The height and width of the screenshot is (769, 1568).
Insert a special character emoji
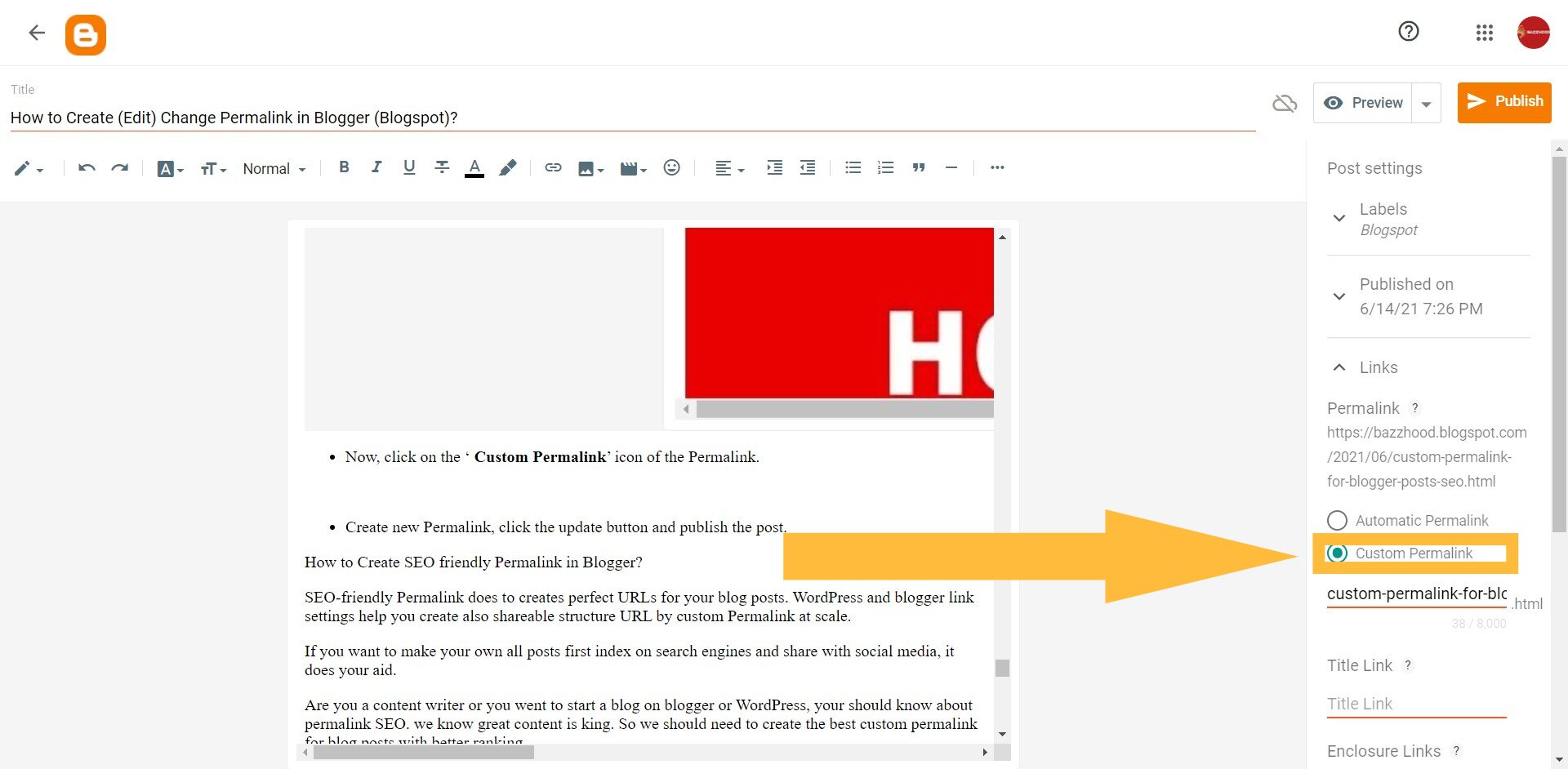tap(671, 167)
